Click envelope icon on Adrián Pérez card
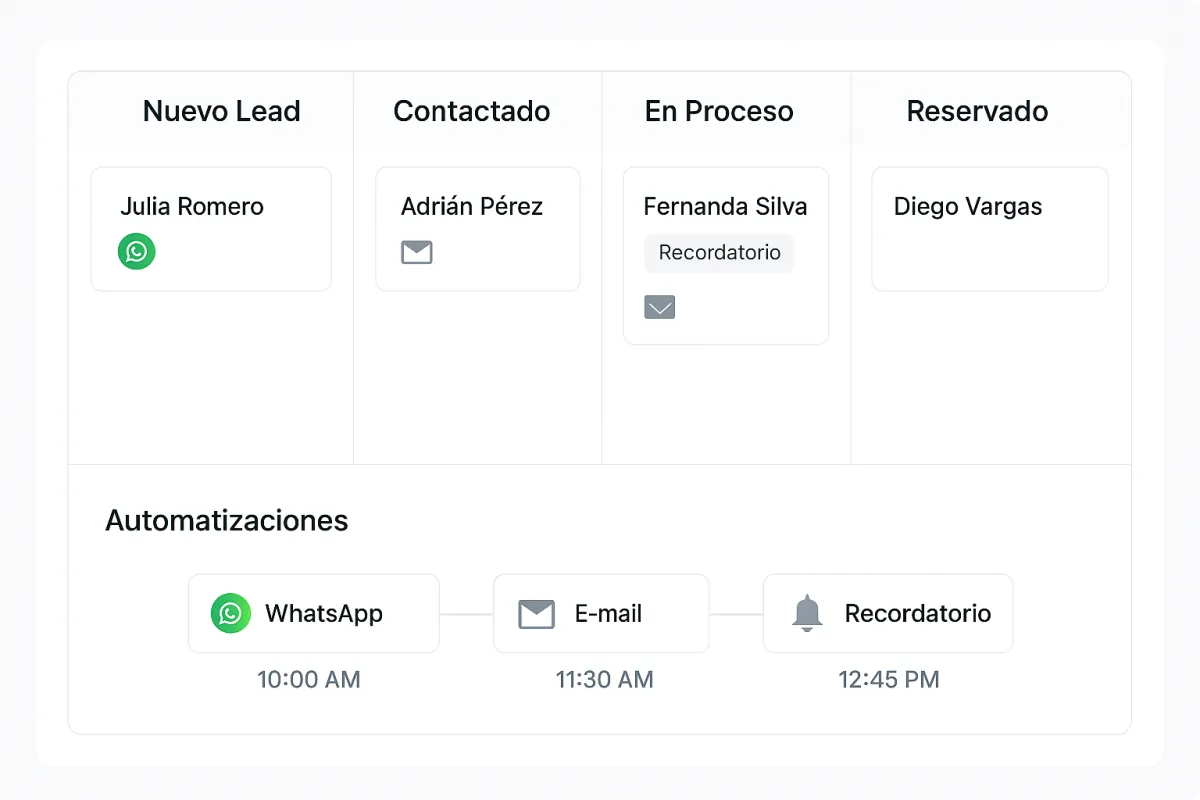 (x=417, y=252)
